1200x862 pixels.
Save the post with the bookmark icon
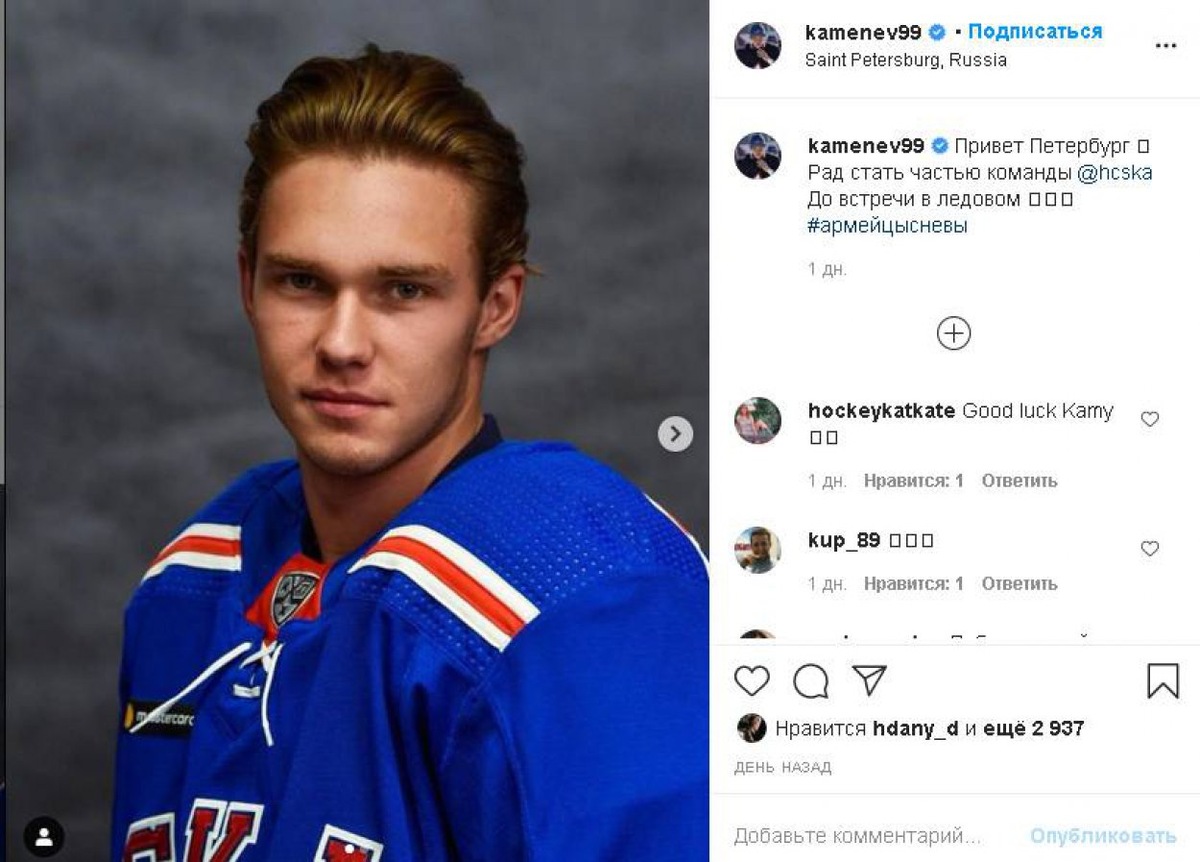click(x=1161, y=682)
